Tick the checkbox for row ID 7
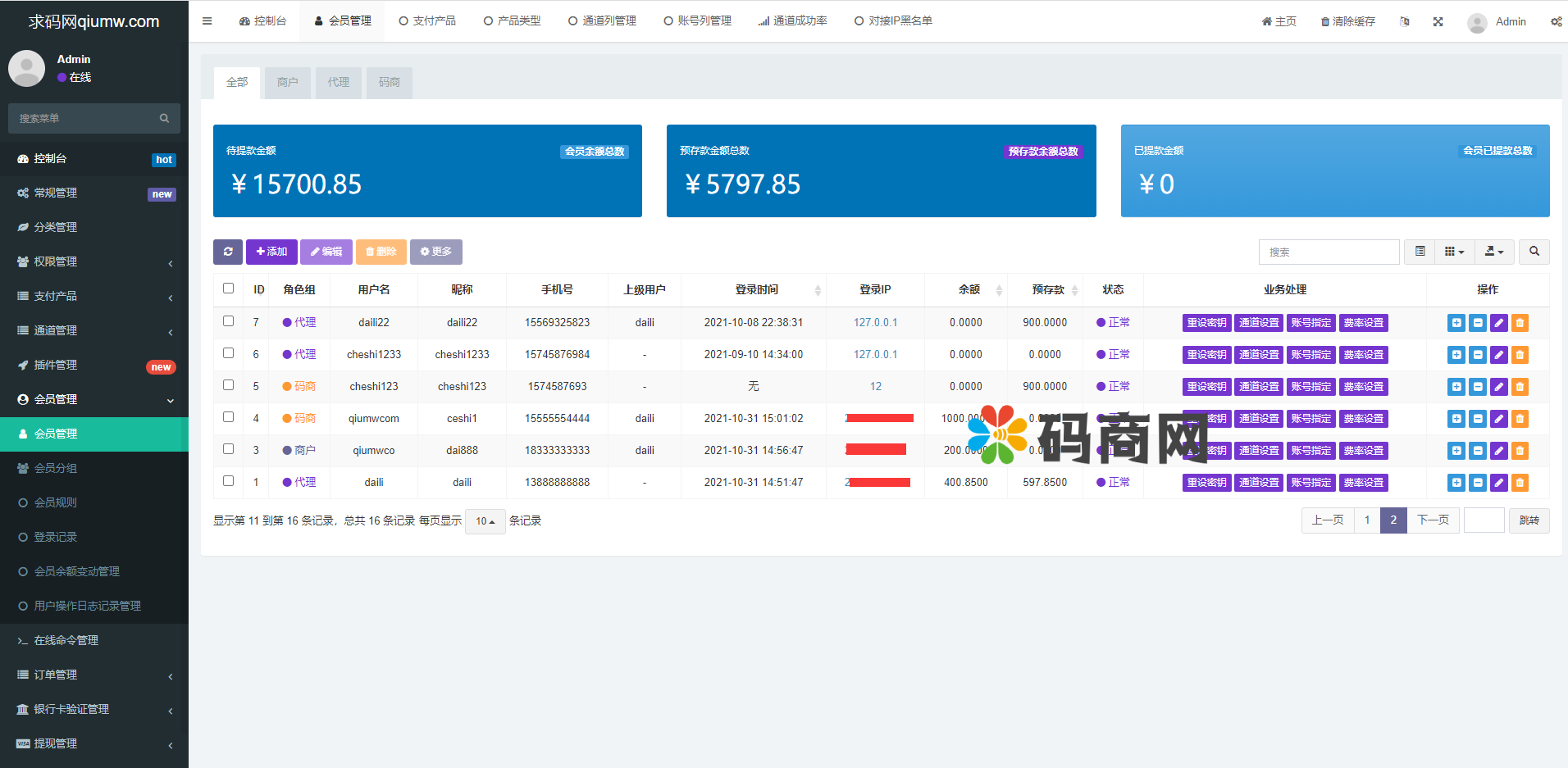 [x=228, y=321]
